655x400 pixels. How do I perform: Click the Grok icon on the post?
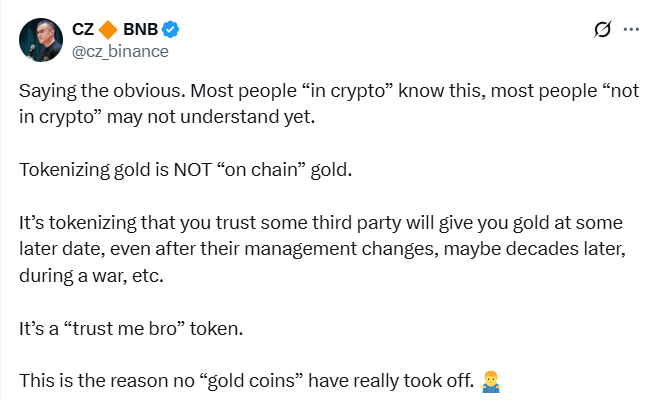pyautogui.click(x=602, y=29)
